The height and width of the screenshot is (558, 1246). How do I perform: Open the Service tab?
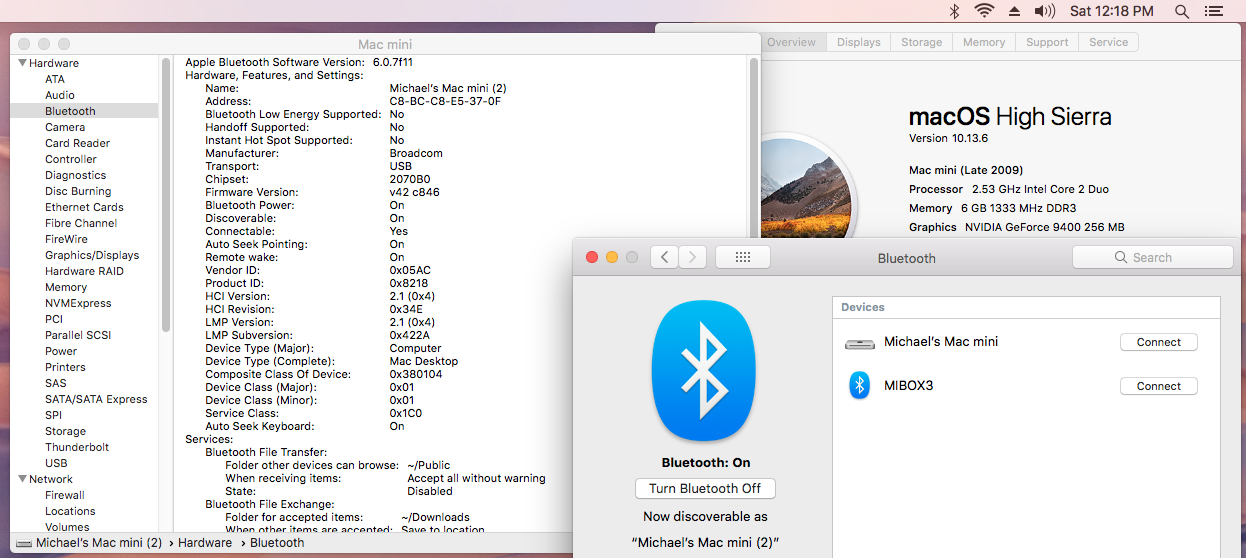click(1108, 42)
